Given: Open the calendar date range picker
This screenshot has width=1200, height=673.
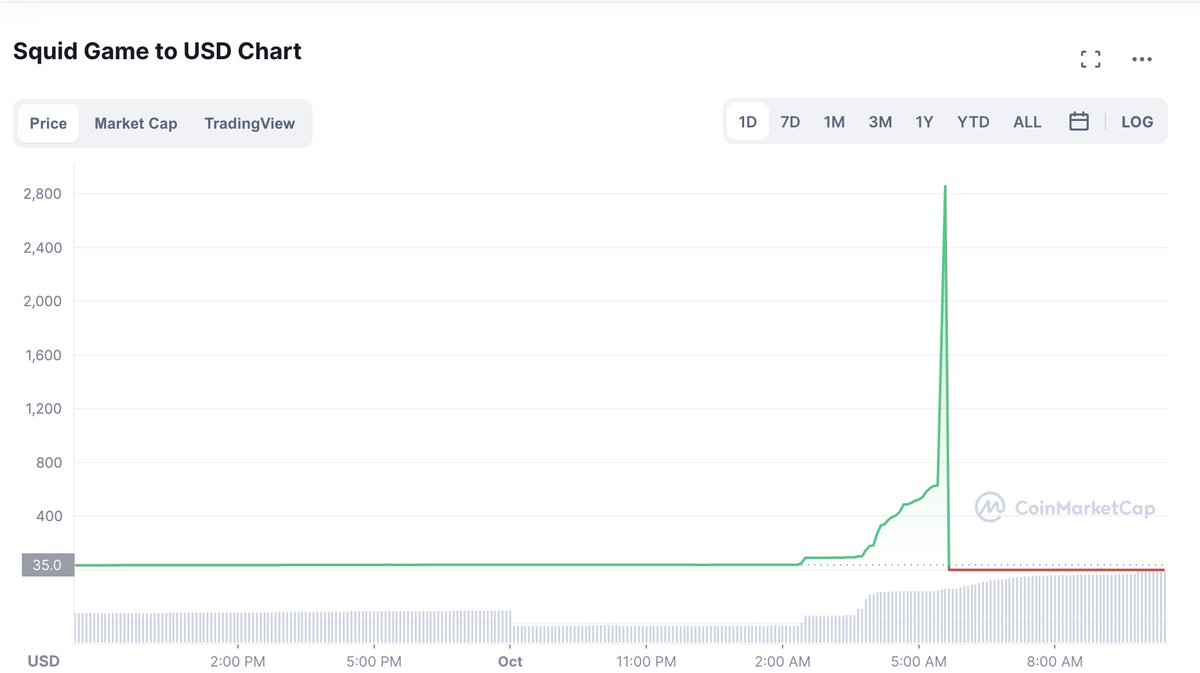Looking at the screenshot, I should (x=1078, y=121).
